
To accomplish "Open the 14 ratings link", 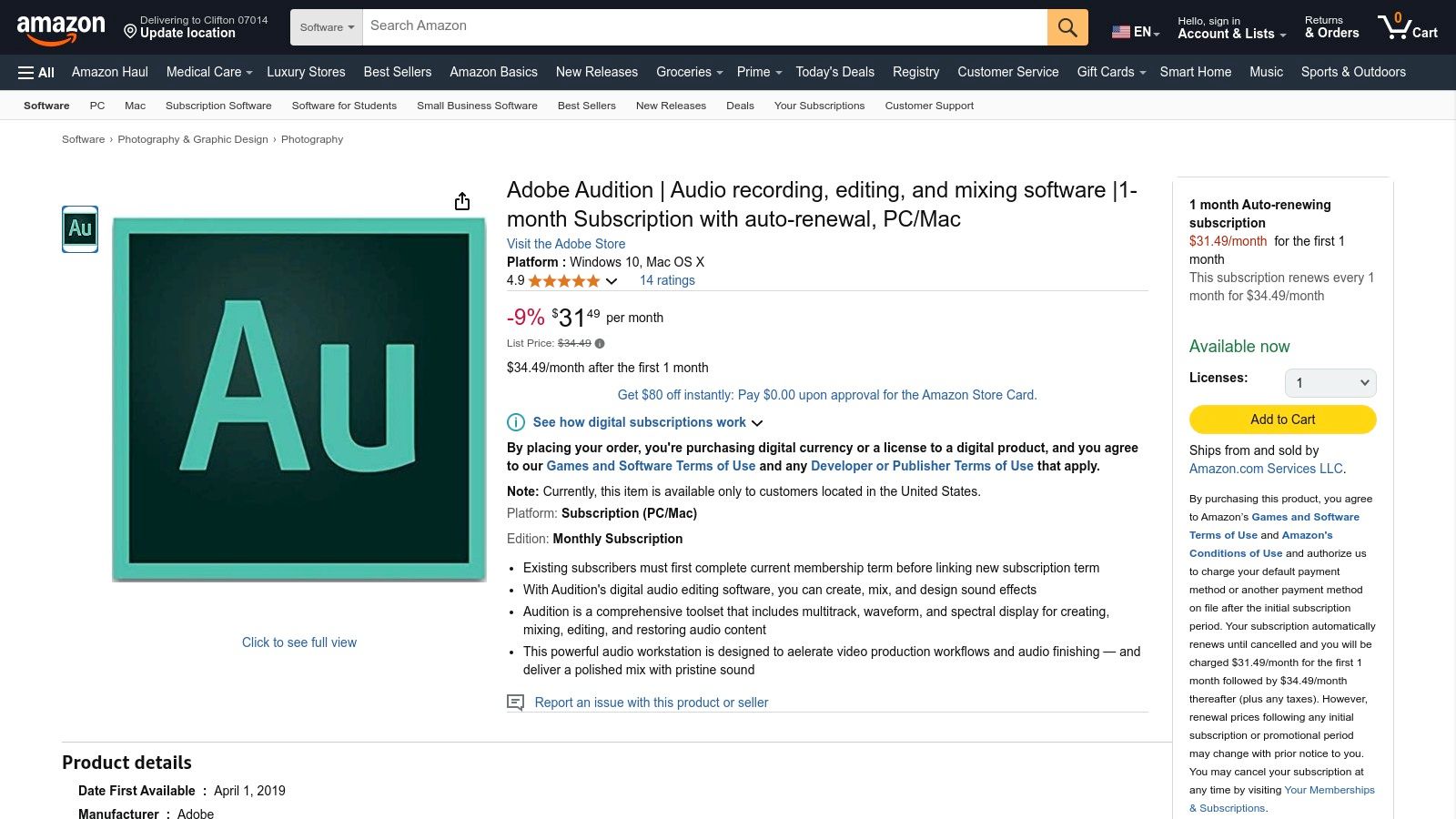I will (667, 280).
